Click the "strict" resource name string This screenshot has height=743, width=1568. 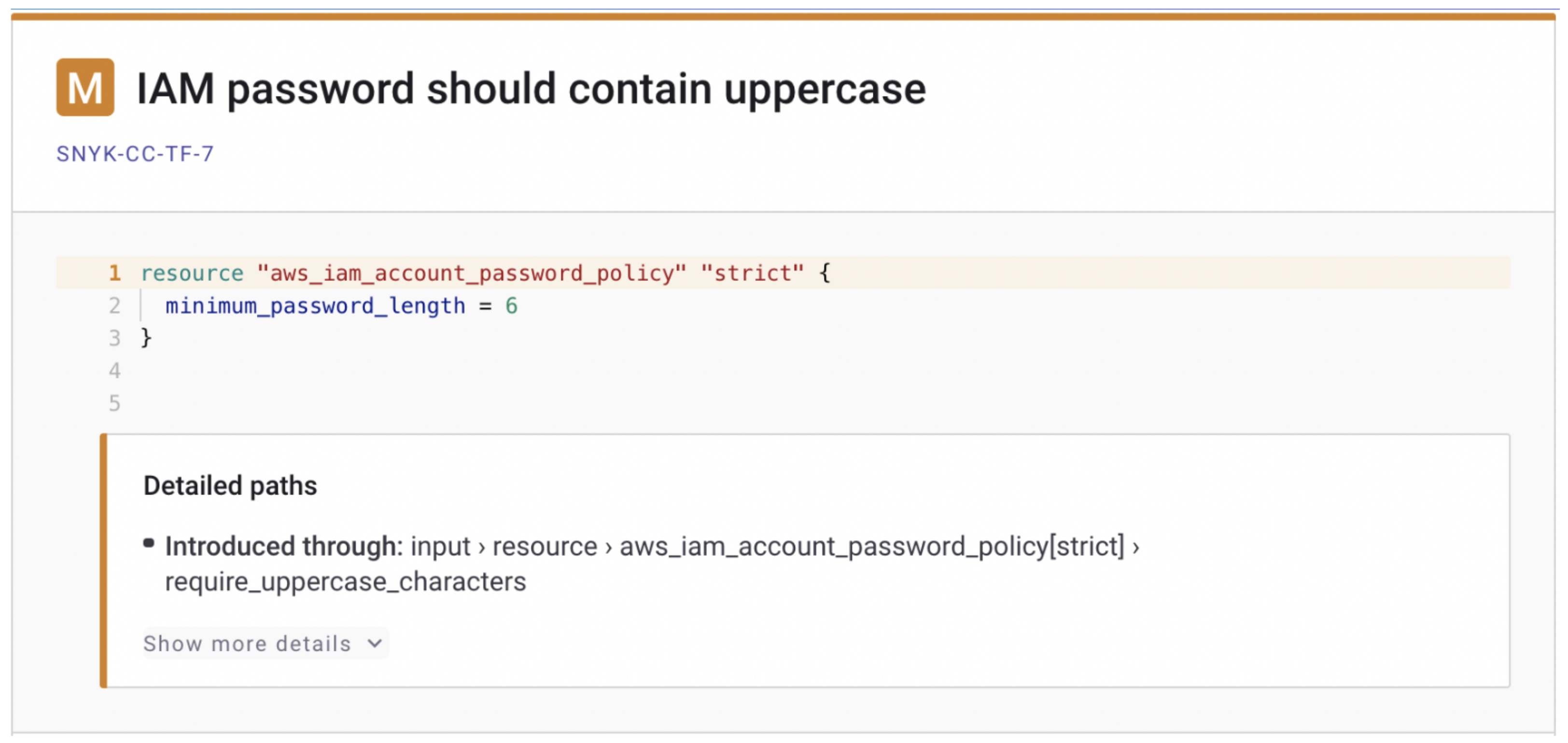752,273
